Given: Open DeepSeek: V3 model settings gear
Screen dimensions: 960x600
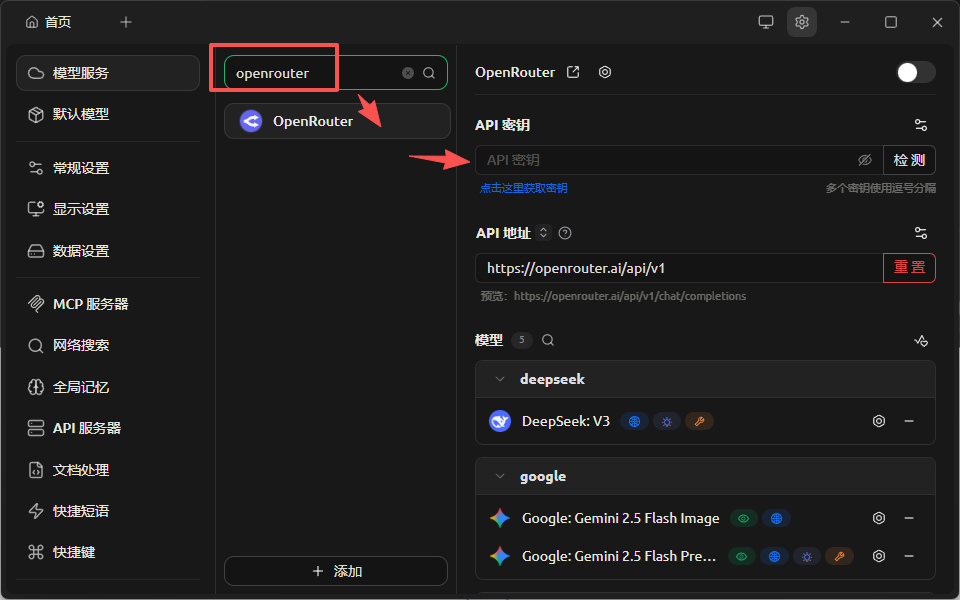Looking at the screenshot, I should click(x=879, y=421).
